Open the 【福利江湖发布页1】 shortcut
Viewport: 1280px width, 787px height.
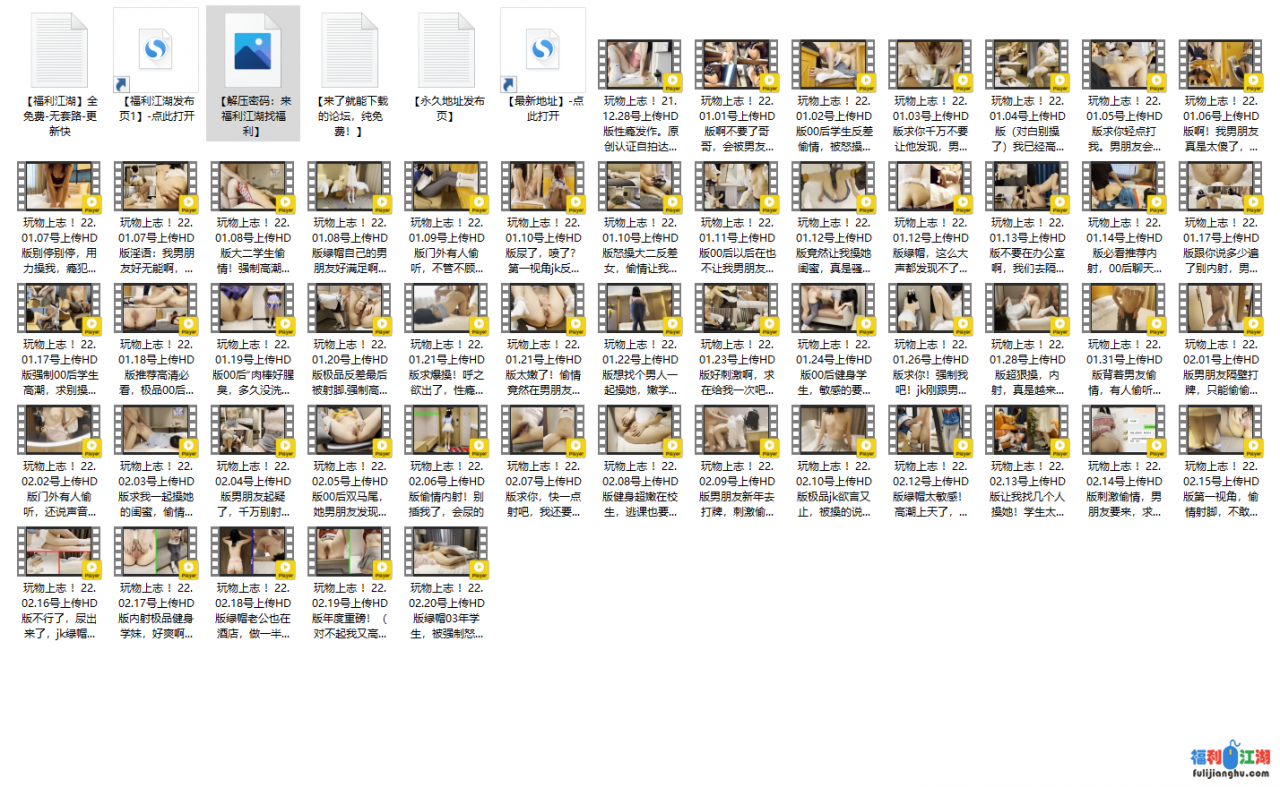pos(155,51)
